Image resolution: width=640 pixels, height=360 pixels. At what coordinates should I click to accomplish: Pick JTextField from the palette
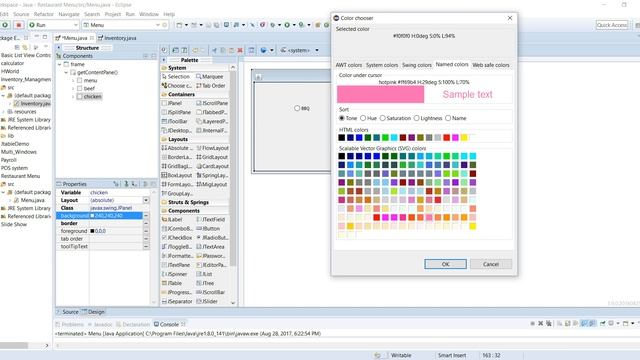tap(211, 220)
